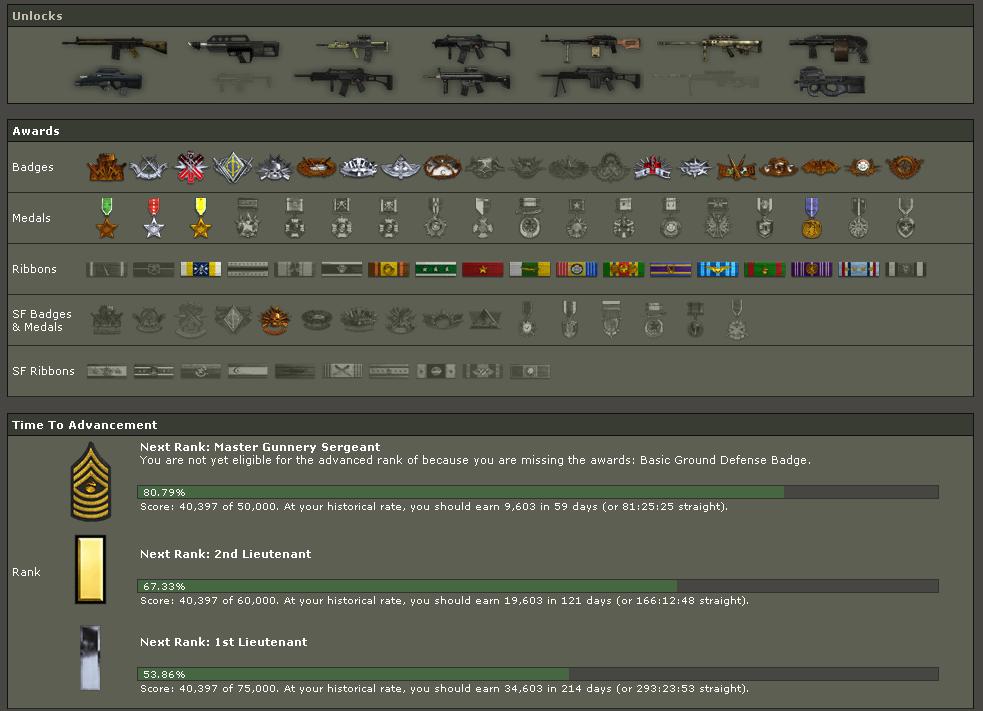Select the bronze oval tank badge

coord(317,167)
